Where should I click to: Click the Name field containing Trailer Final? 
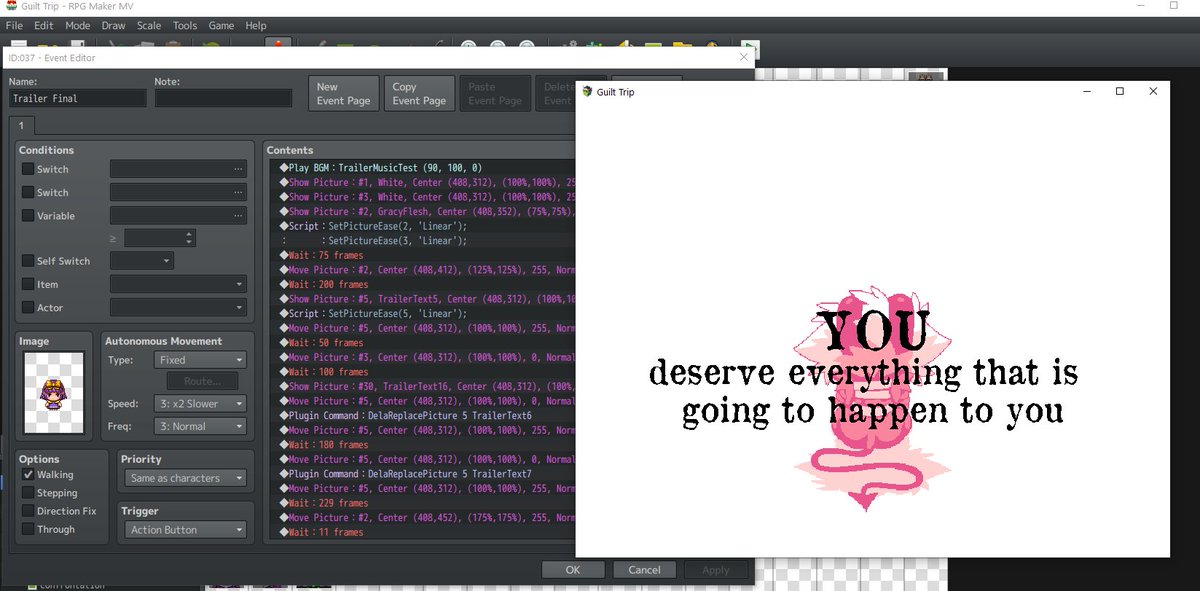point(77,98)
